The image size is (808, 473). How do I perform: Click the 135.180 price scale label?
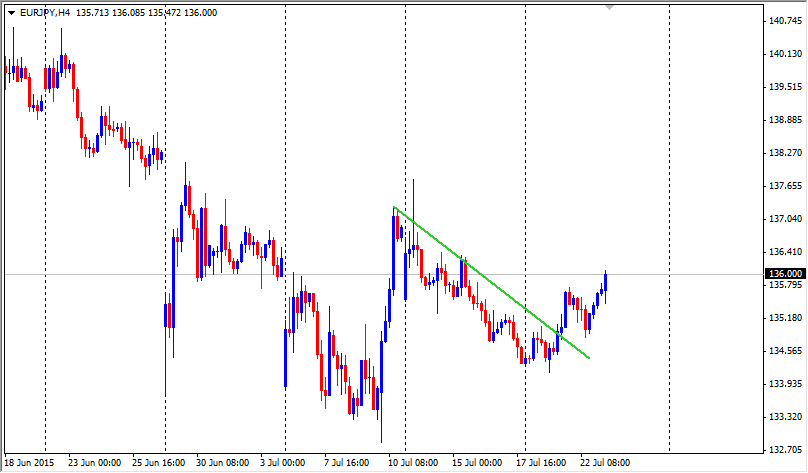785,318
